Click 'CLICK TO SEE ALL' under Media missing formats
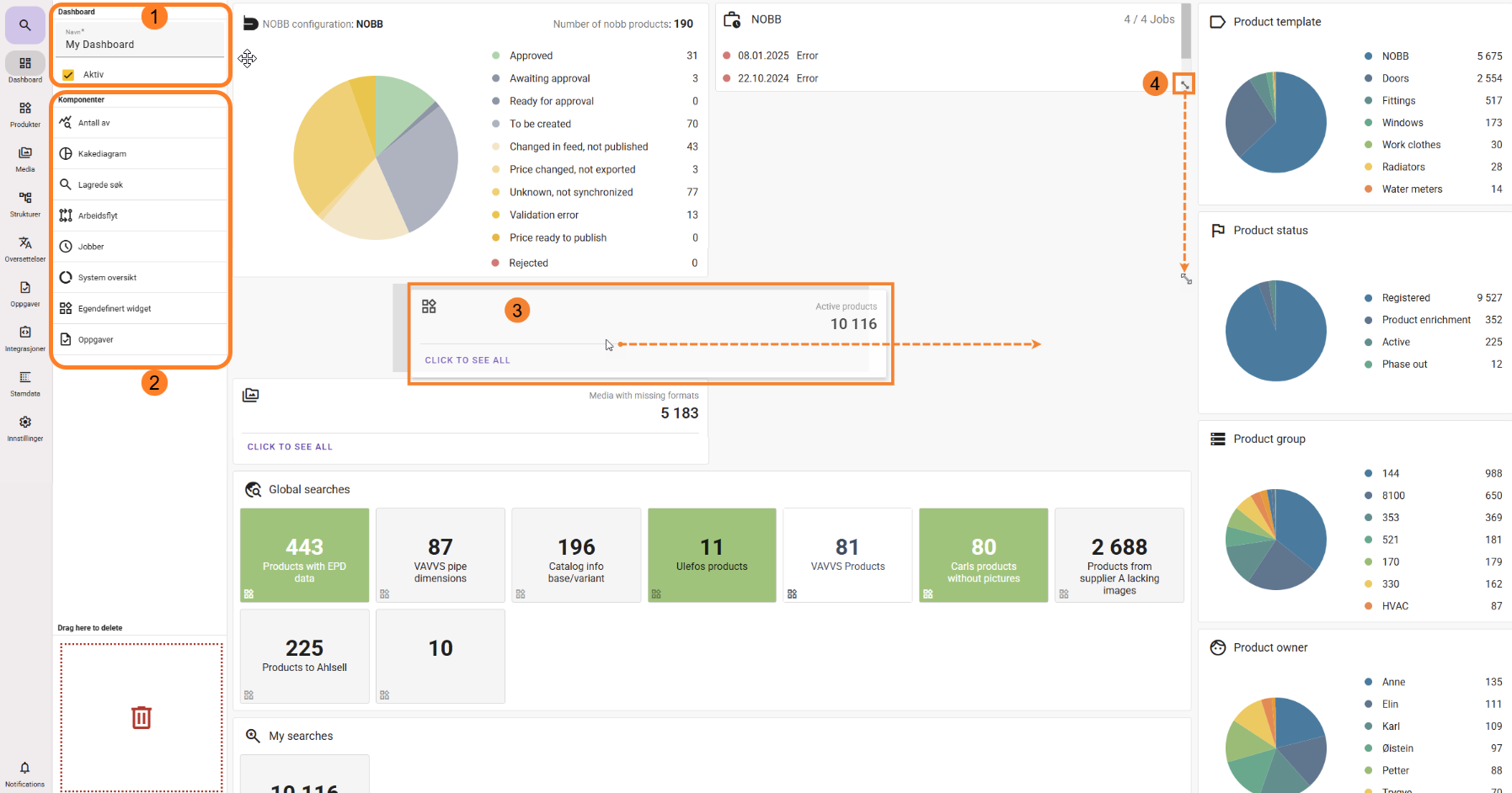 tap(290, 447)
